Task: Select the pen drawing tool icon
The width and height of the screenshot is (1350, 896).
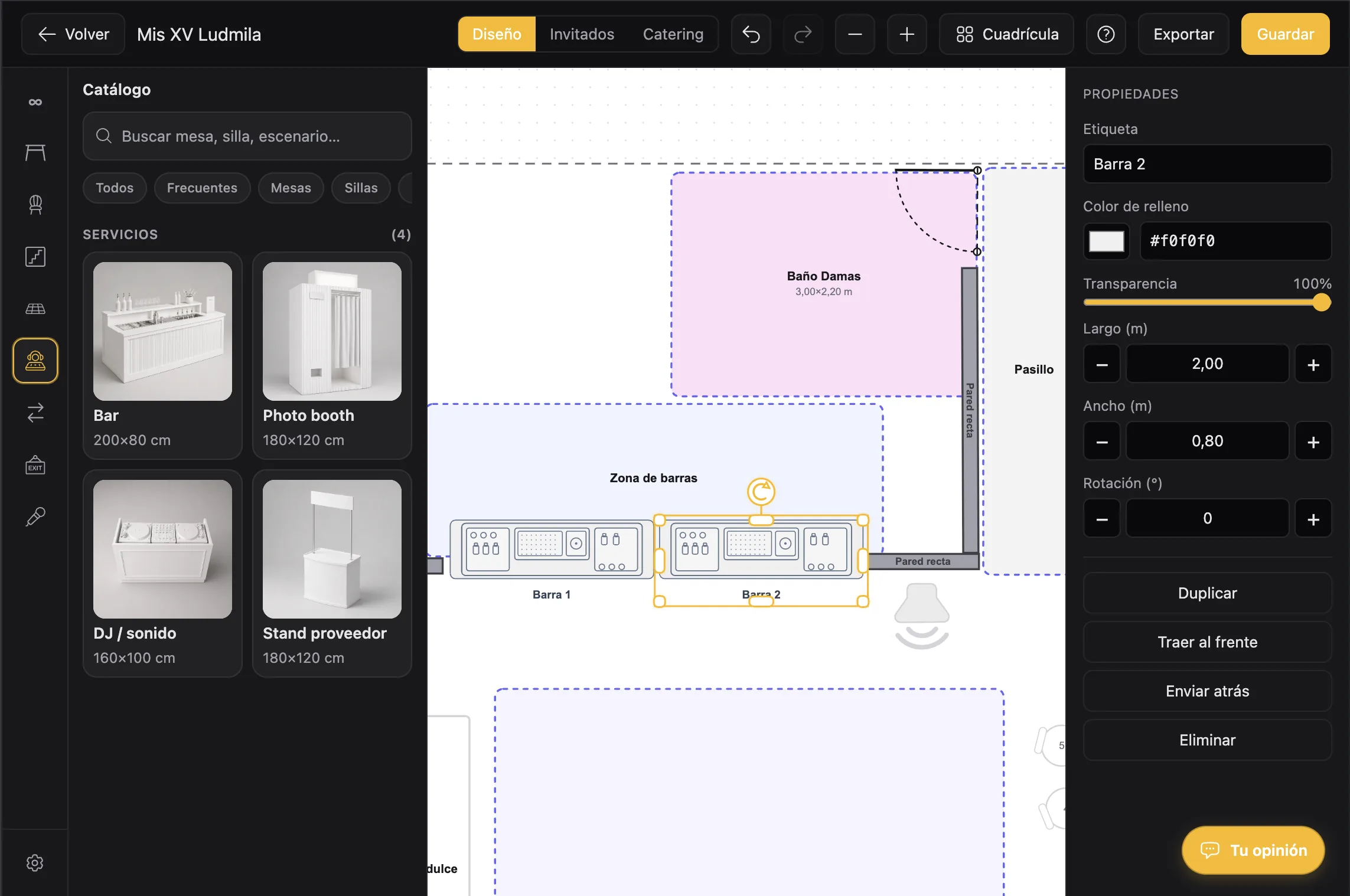Action: pyautogui.click(x=35, y=516)
